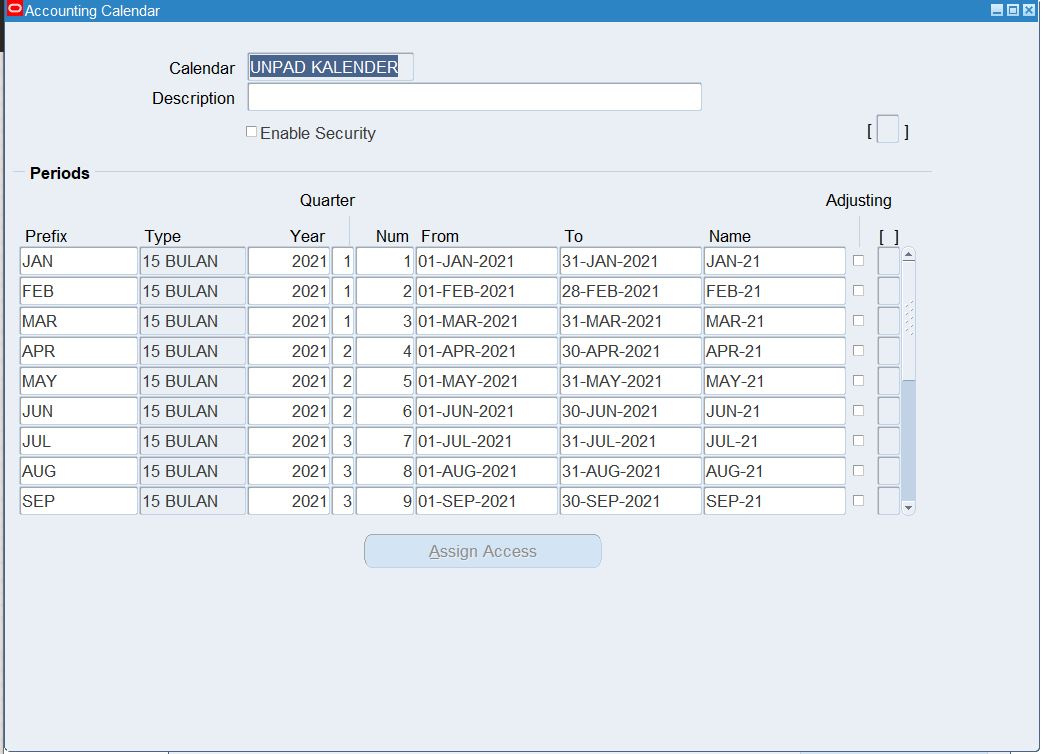Image resolution: width=1045 pixels, height=754 pixels.
Task: Click the flexfield box in JAN-21 row
Action: tap(888, 261)
